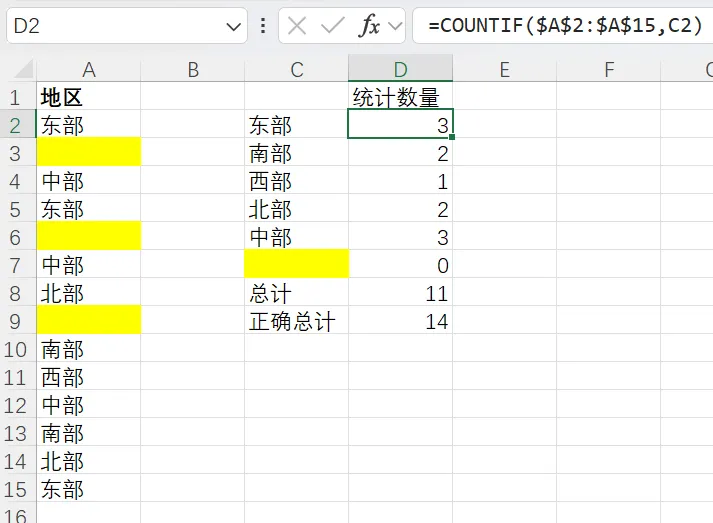This screenshot has width=713, height=523.
Task: Click cell D6 next to 中部
Action: coord(401,238)
